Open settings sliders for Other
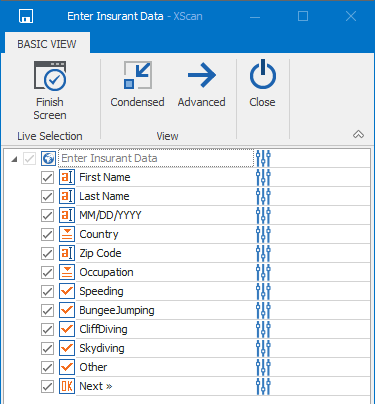The width and height of the screenshot is (375, 404). [263, 367]
